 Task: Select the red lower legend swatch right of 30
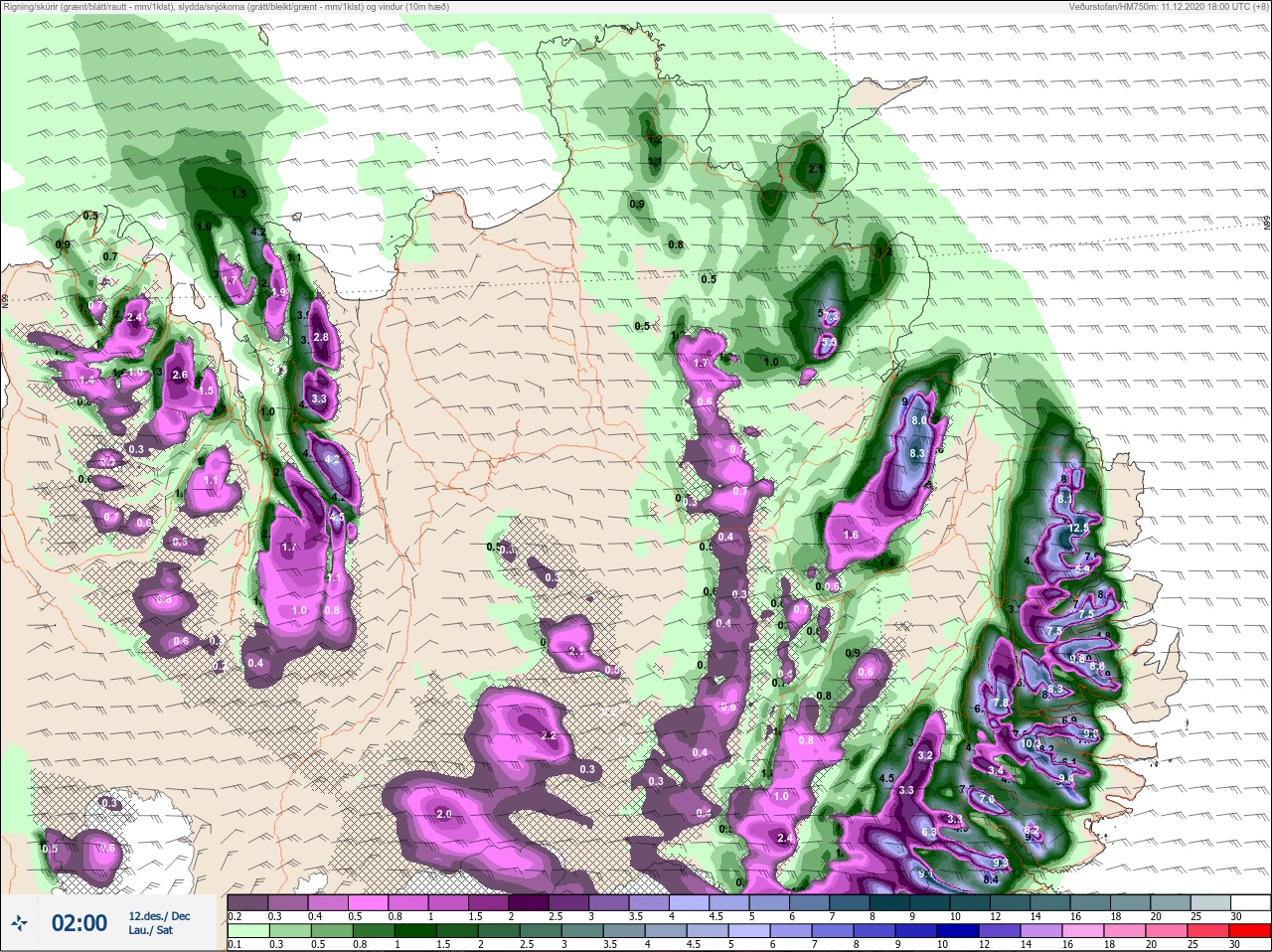tap(1250, 930)
